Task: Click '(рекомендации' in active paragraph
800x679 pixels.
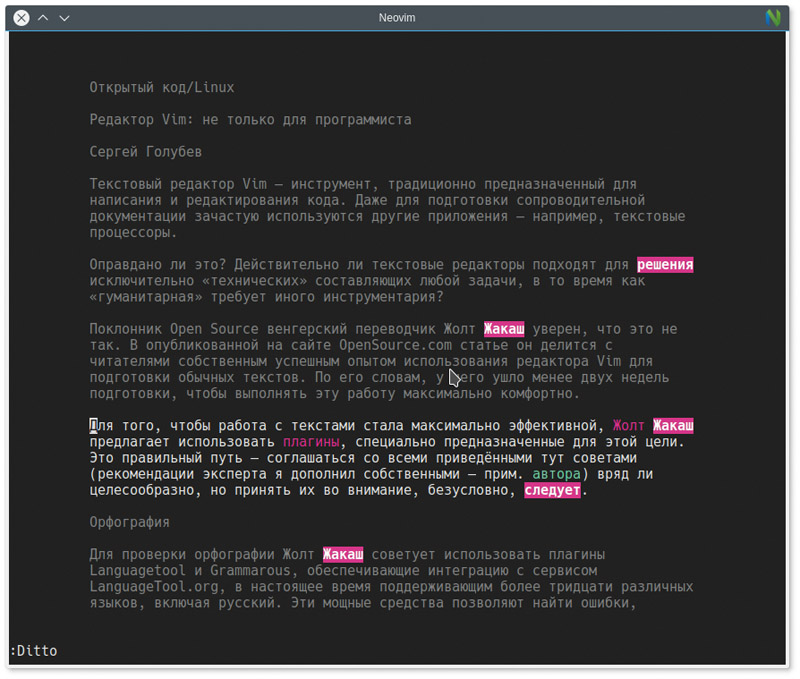Action: (x=142, y=474)
